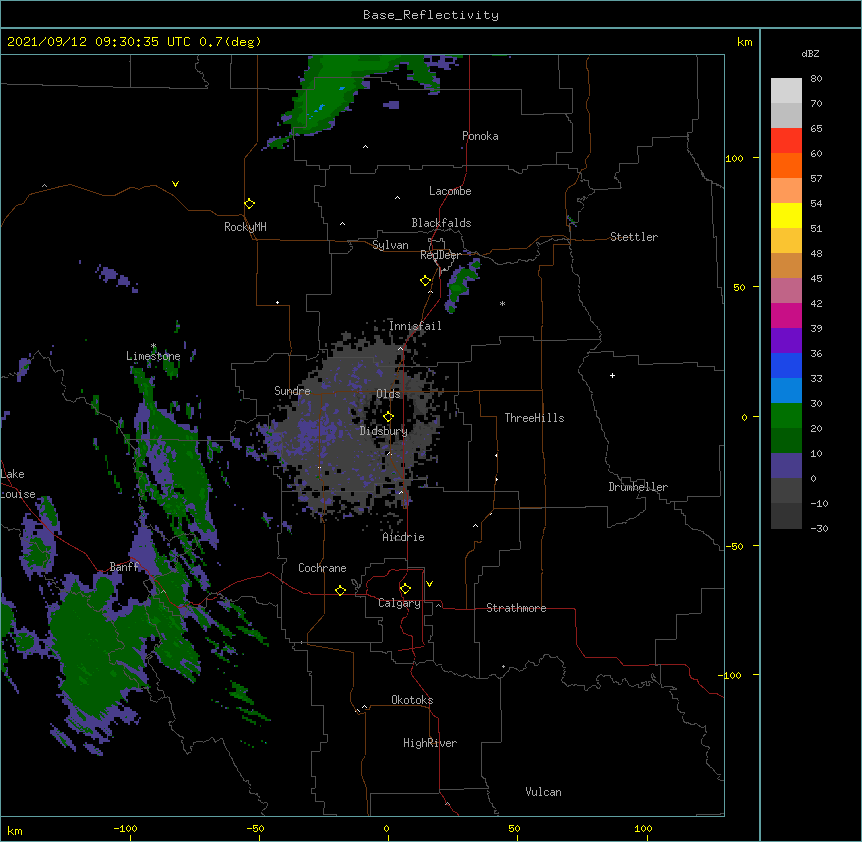Screen dimensions: 862x842
Task: Pick the light gray 80-70 dBZ legend swatch
Action: pos(786,91)
